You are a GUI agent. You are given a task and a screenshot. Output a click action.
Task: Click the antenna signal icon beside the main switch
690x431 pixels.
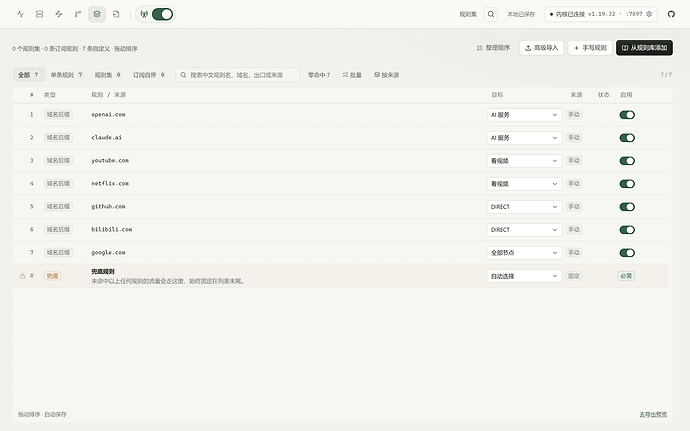pos(144,14)
